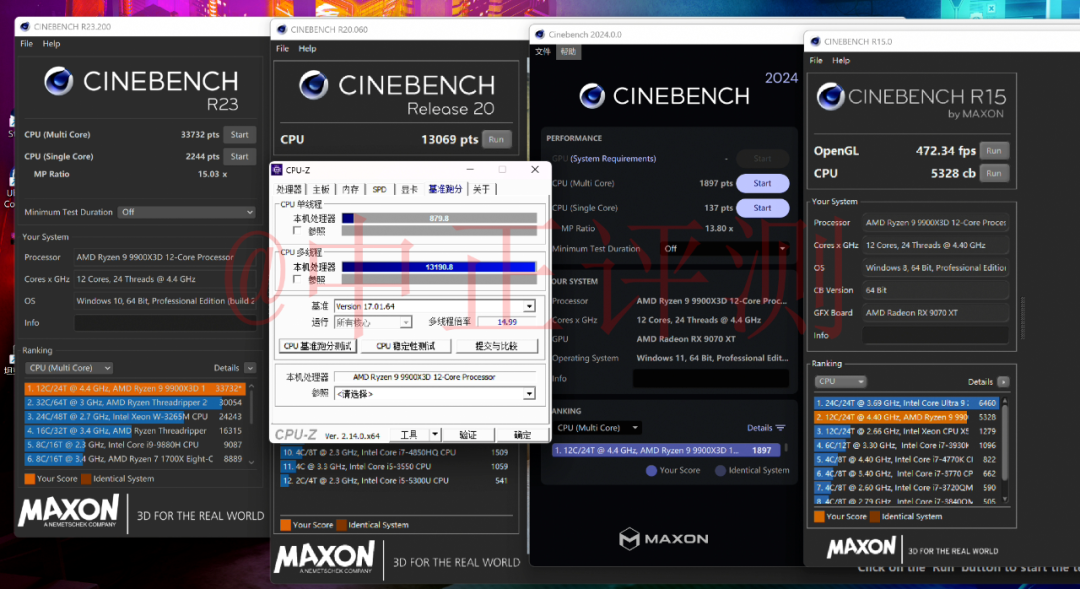The image size is (1080, 589).
Task: Click the Identical System circle in Cinebench 2024
Action: tap(720, 471)
